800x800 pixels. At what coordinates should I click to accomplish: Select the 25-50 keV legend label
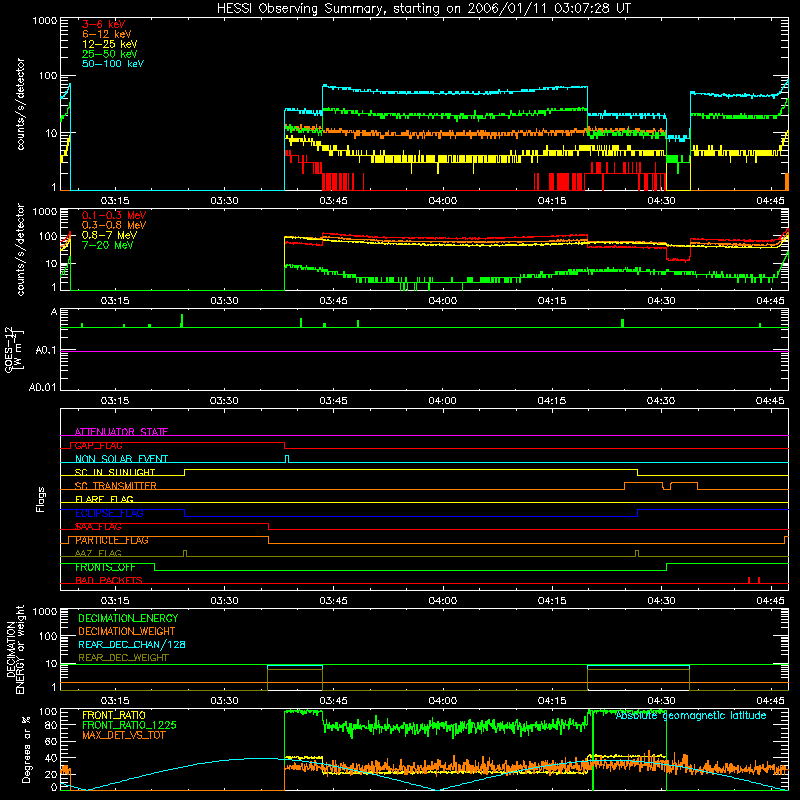click(x=110, y=54)
